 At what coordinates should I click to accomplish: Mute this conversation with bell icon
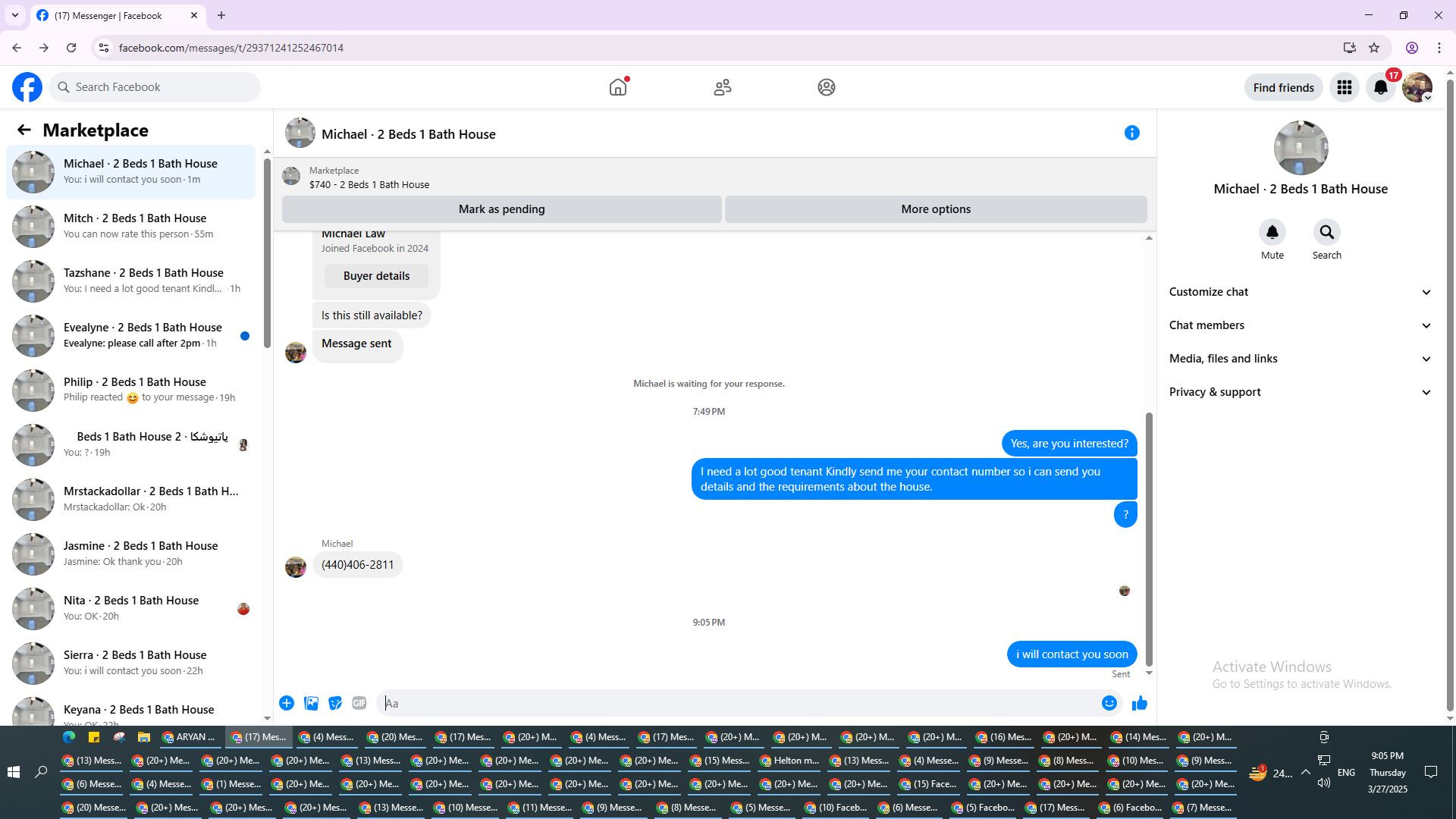click(1272, 232)
